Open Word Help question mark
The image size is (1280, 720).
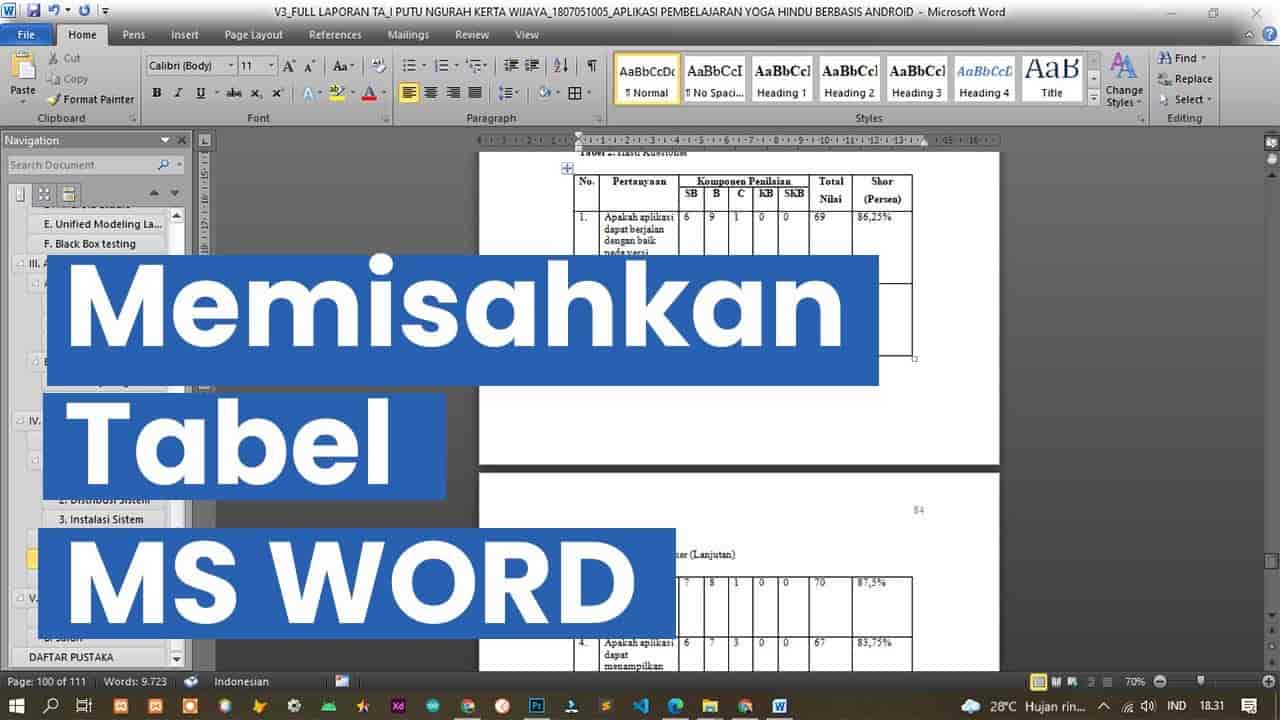coord(1268,35)
